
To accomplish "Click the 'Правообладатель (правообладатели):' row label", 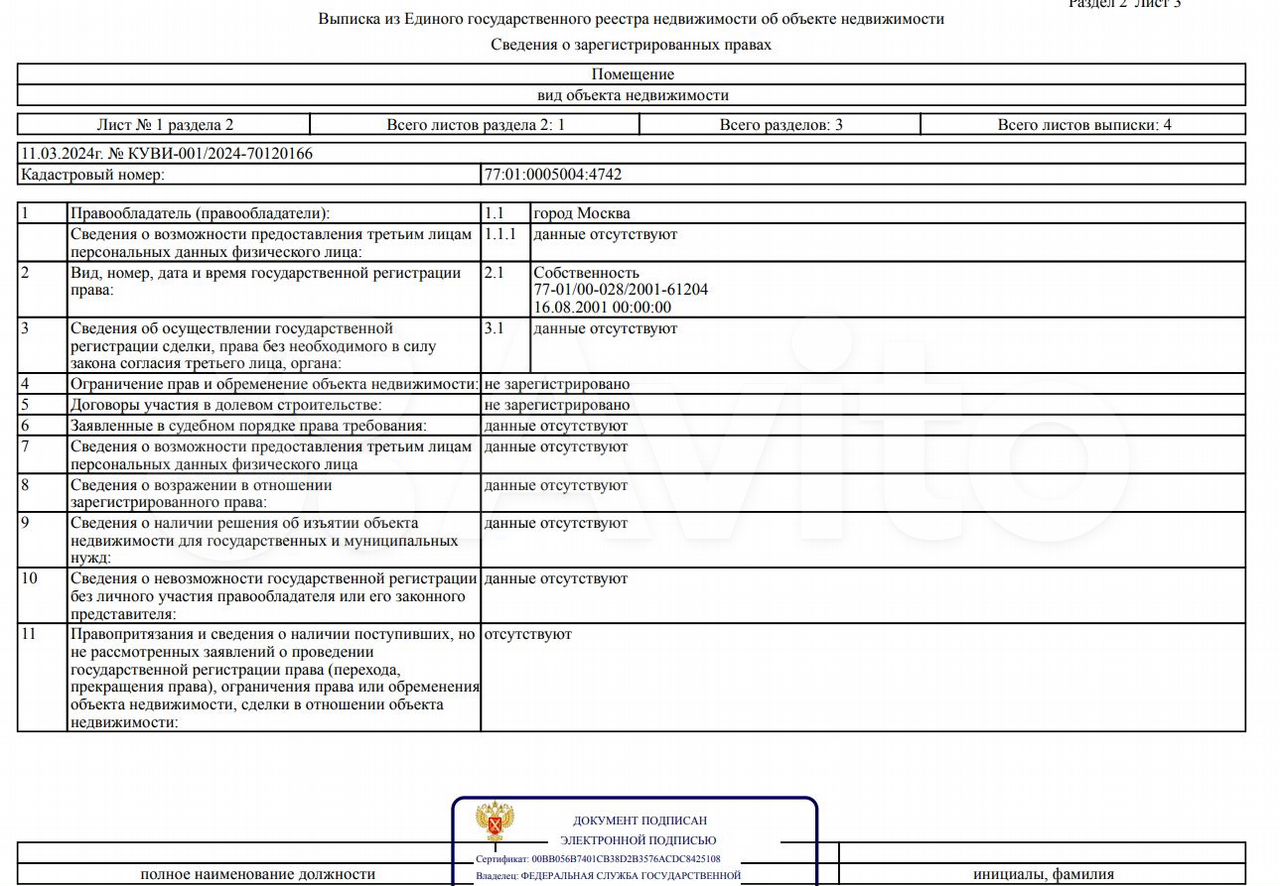I will click(x=200, y=213).
